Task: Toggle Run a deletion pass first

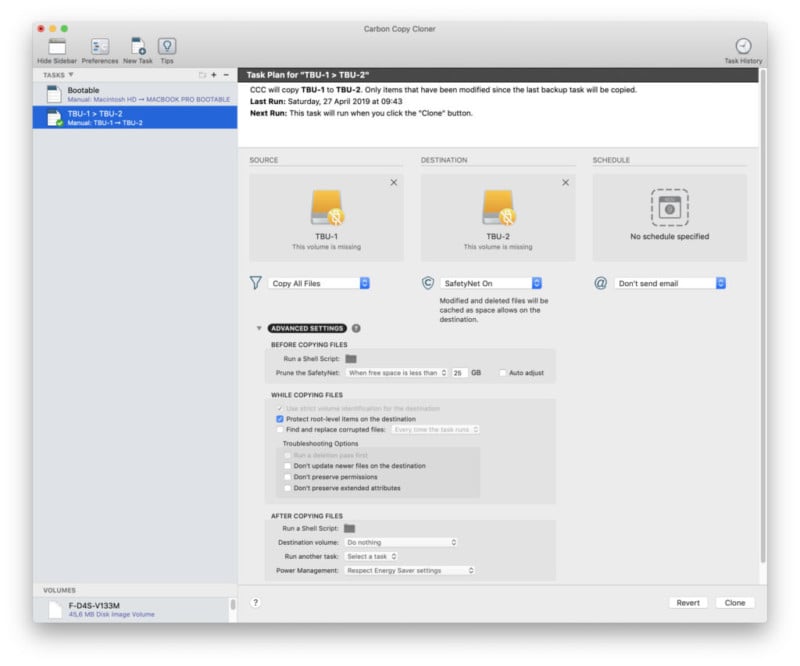Action: tap(287, 455)
